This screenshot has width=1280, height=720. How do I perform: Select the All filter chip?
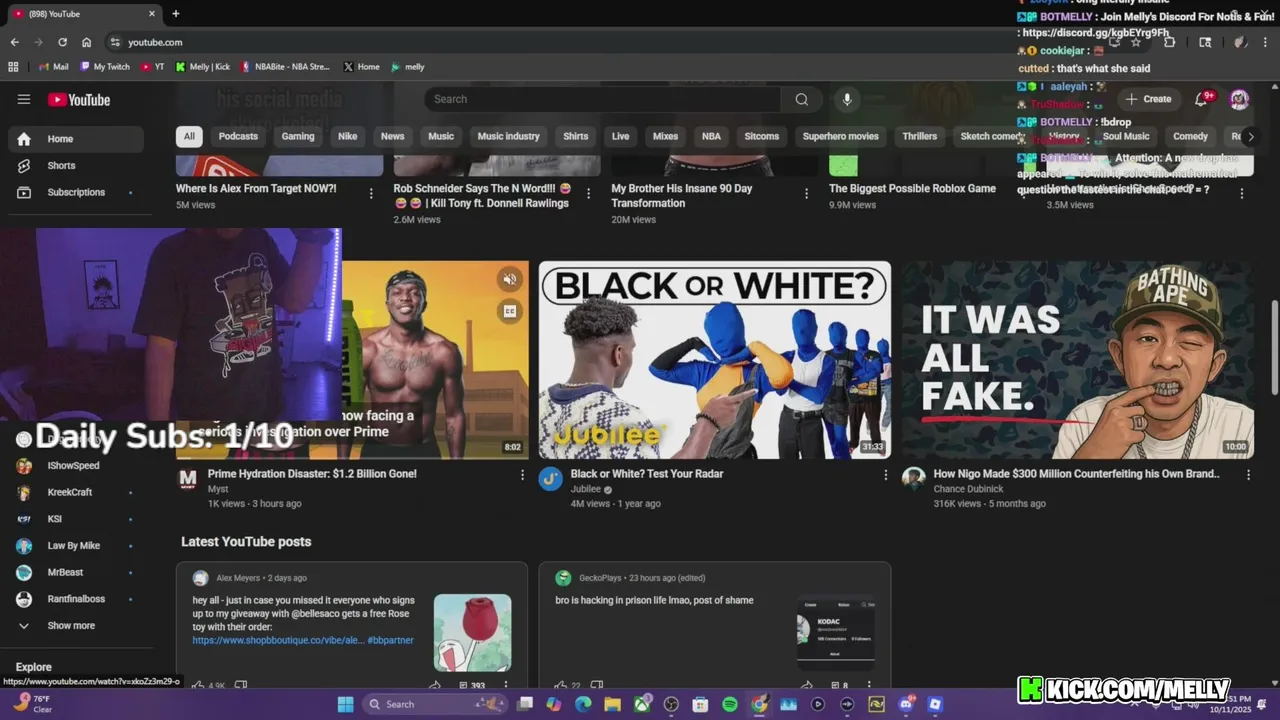[189, 136]
